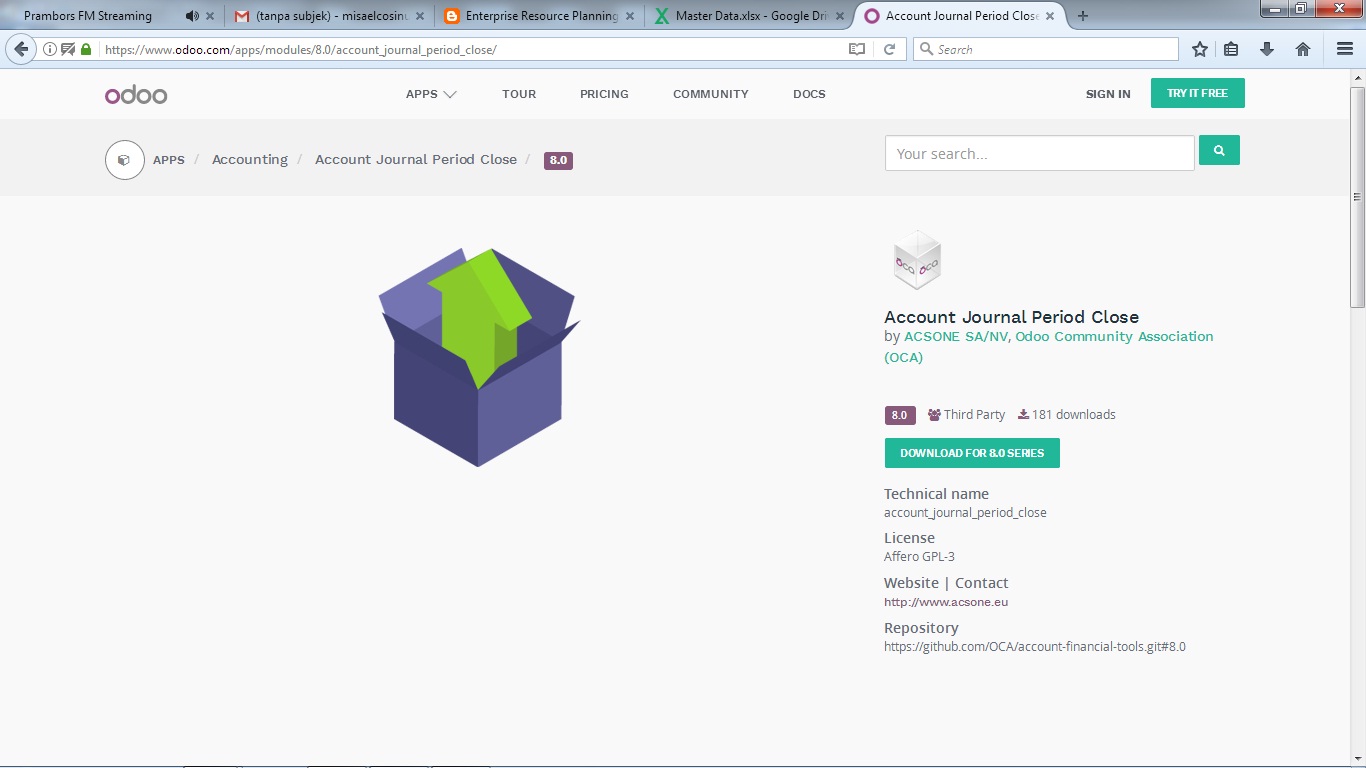Click Account Journal Period Close breadcrumb
Screen dimensions: 1366x768
[x=416, y=159]
